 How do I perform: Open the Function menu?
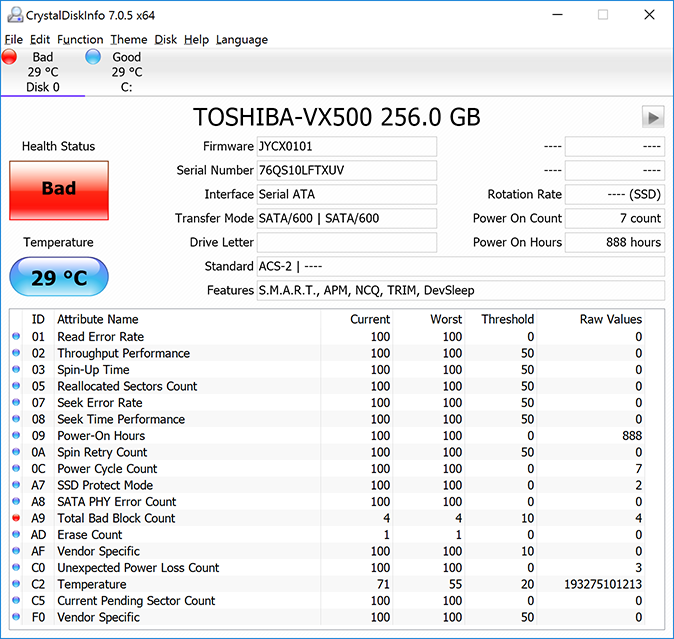80,40
